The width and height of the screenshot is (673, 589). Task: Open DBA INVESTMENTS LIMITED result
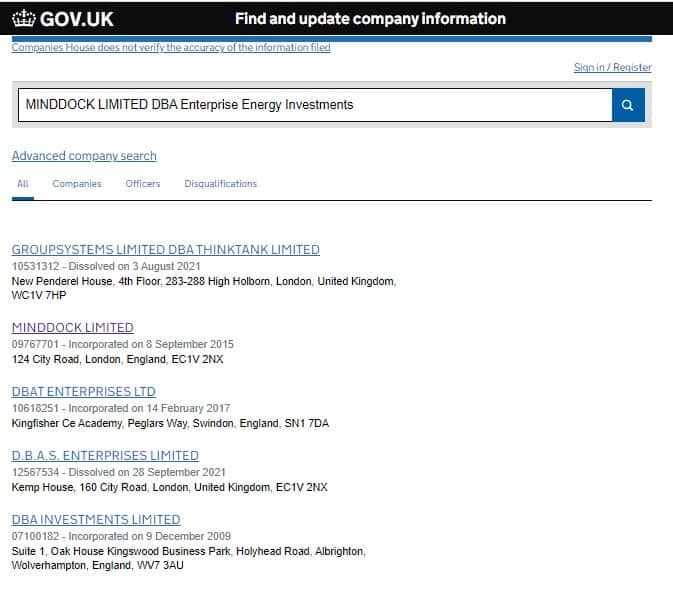[x=96, y=519]
